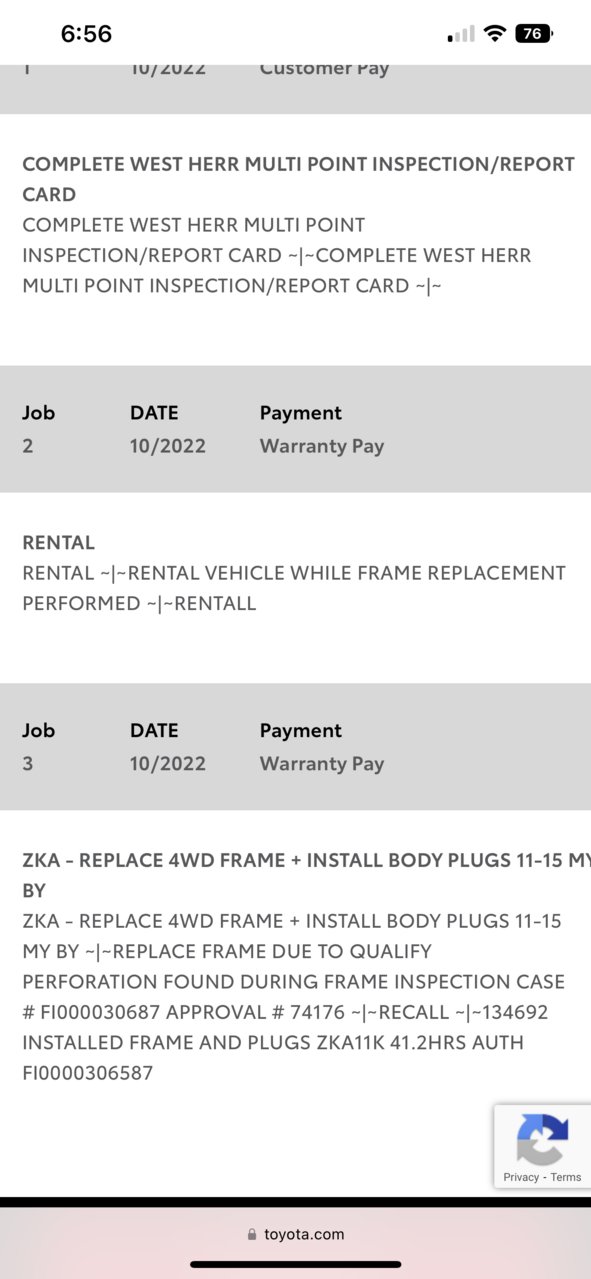This screenshot has width=591, height=1279.
Task: Tap the cellular signal bars icon
Action: pyautogui.click(x=461, y=34)
